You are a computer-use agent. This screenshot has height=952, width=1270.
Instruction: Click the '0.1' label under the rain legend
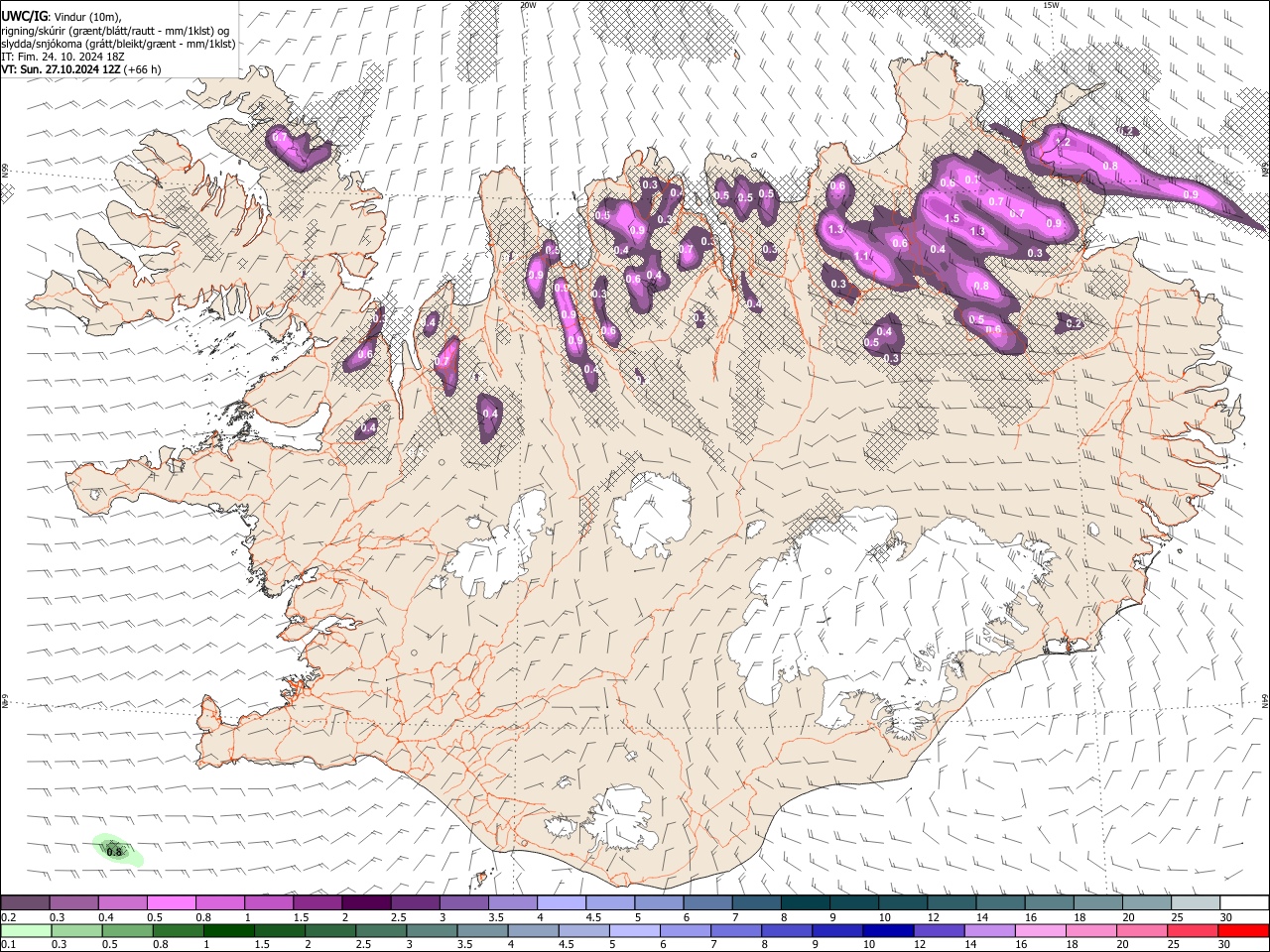(x=9, y=944)
